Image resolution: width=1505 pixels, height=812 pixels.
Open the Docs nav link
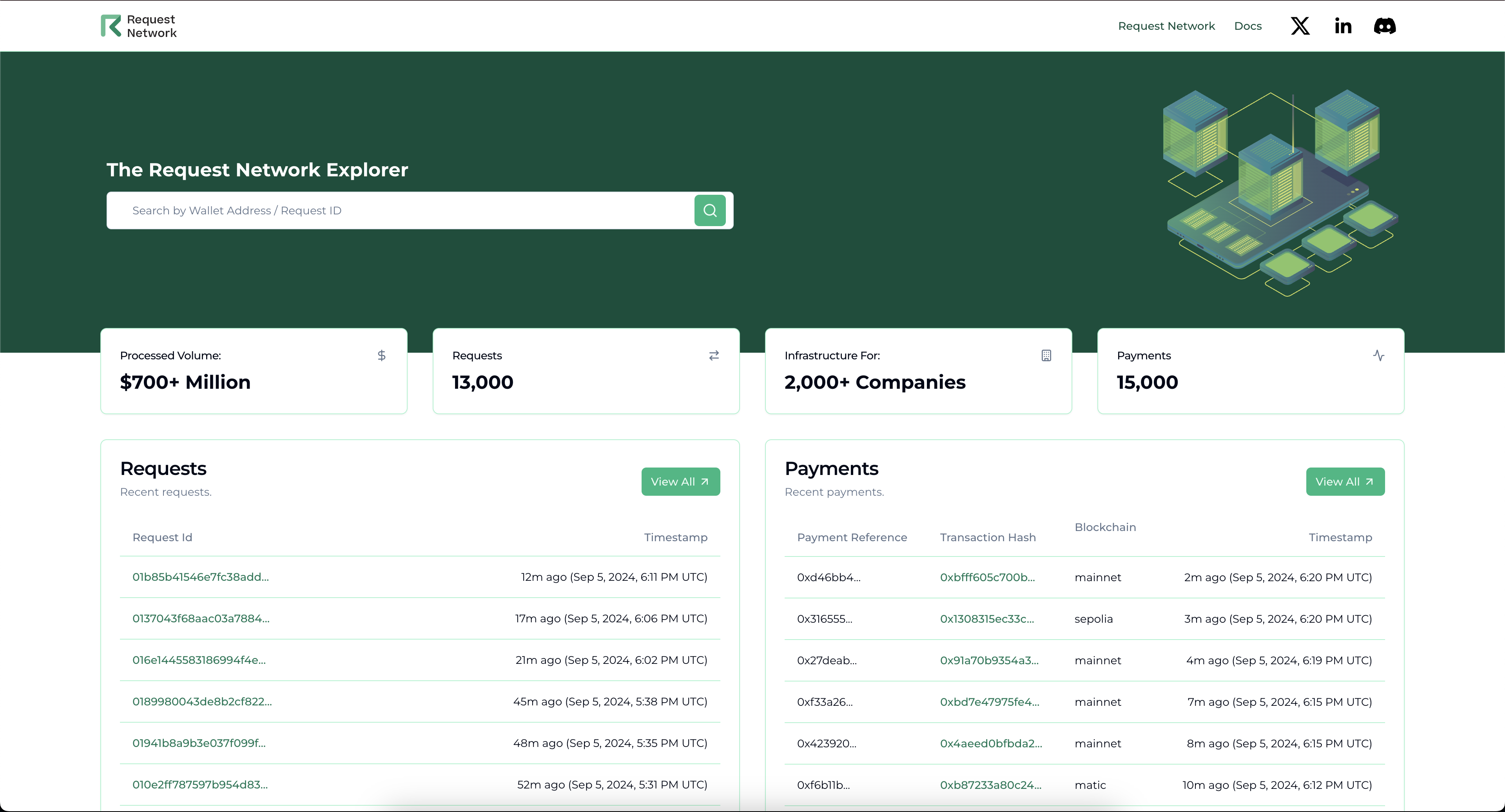(1248, 26)
